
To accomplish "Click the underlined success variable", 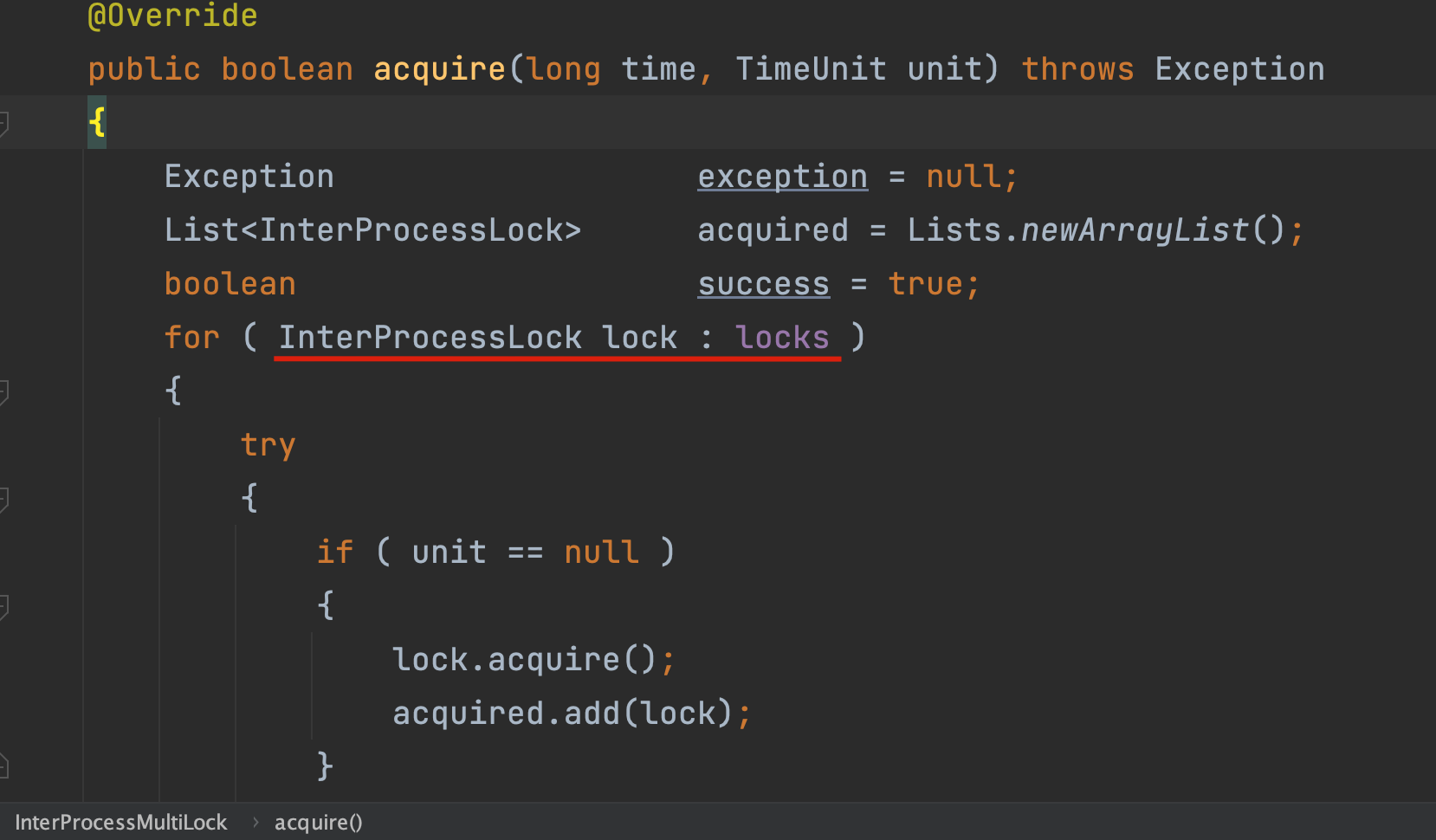I will pos(763,284).
